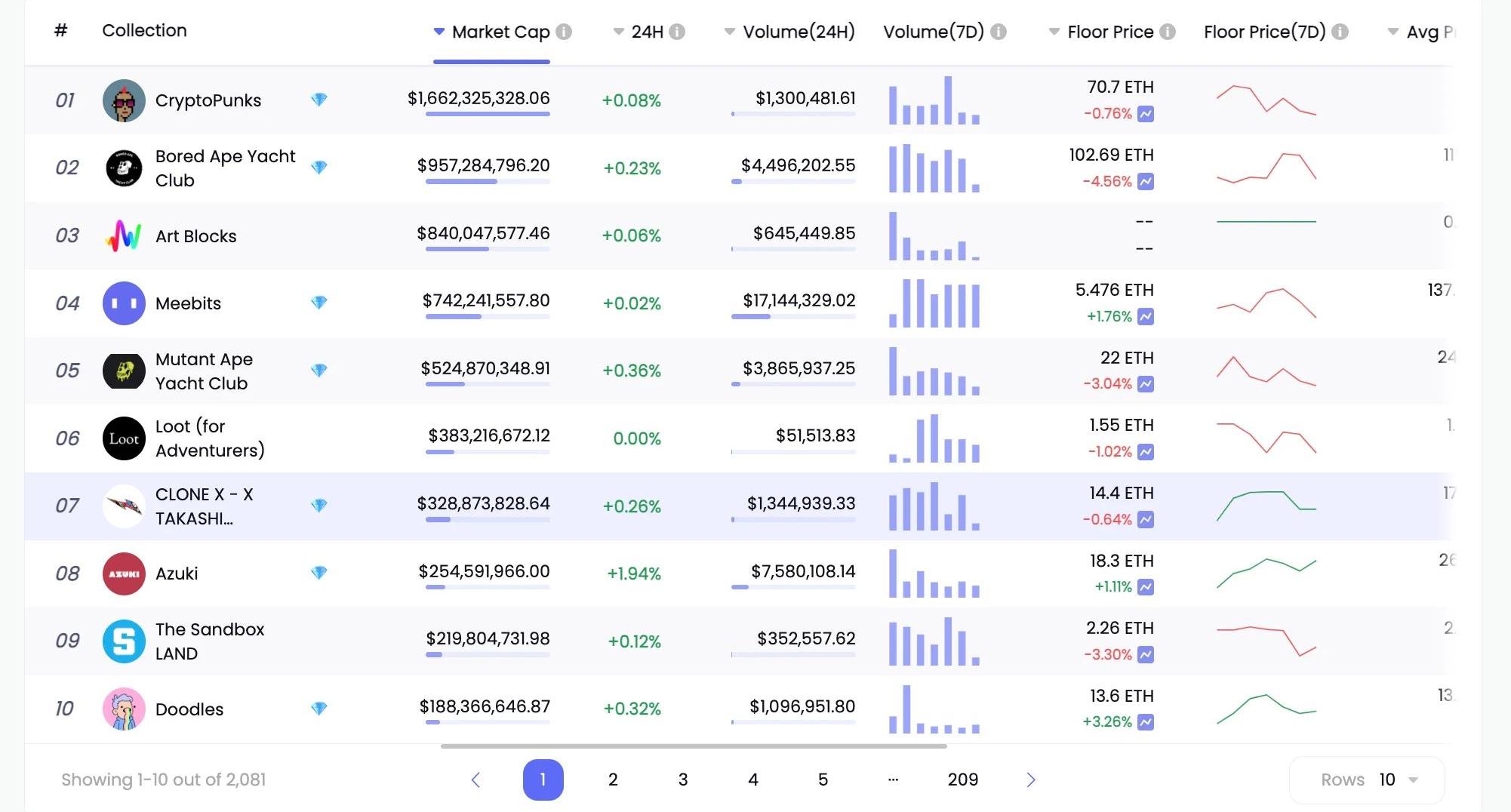The width and height of the screenshot is (1511, 812).
Task: Open the Mutant Ape Yacht Club collection
Action: (204, 371)
